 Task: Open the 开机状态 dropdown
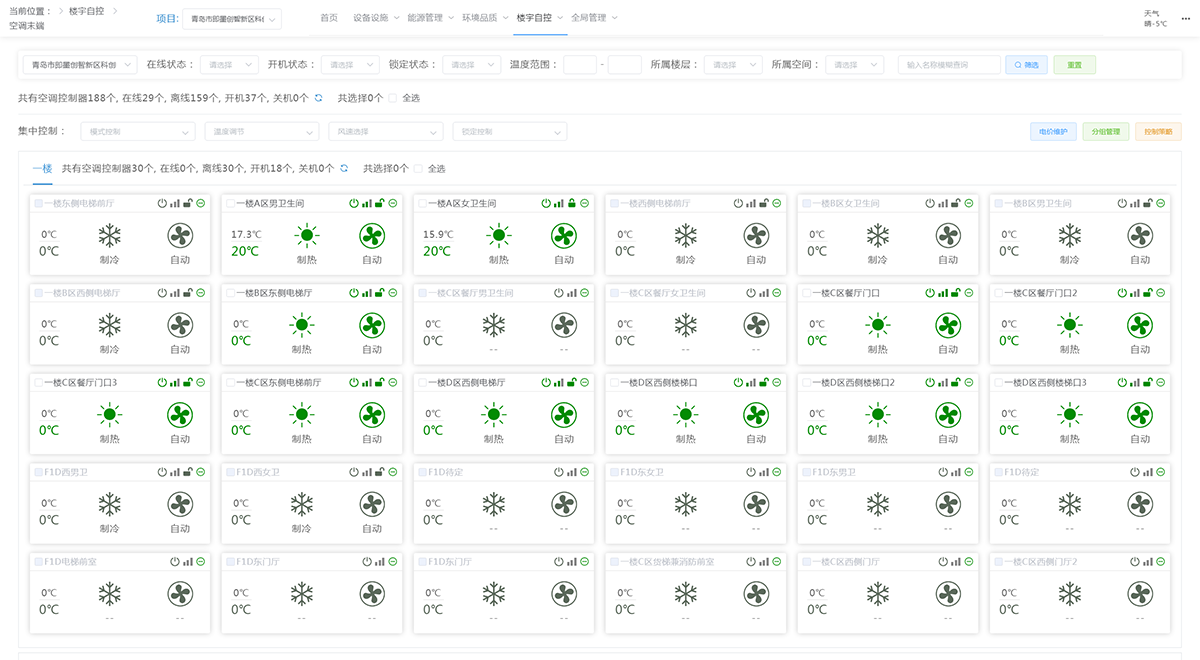pyautogui.click(x=350, y=64)
